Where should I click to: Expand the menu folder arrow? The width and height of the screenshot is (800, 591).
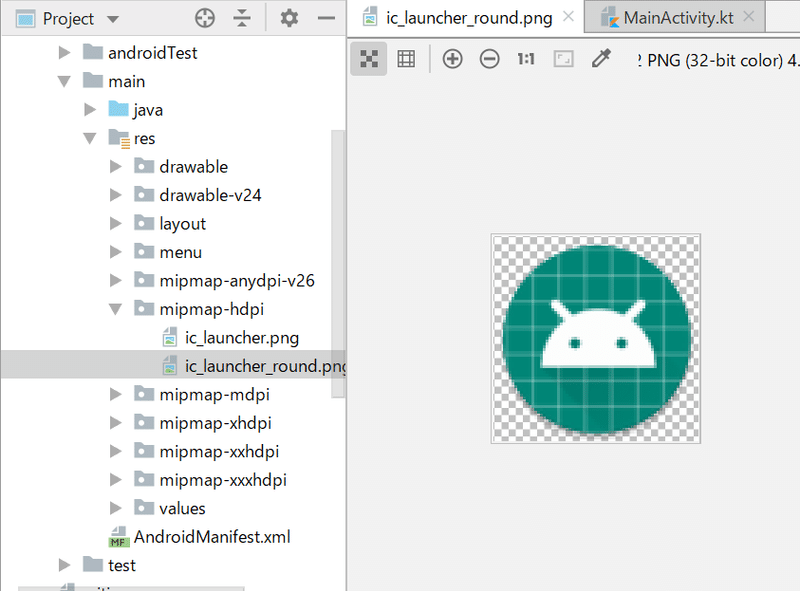coord(116,252)
